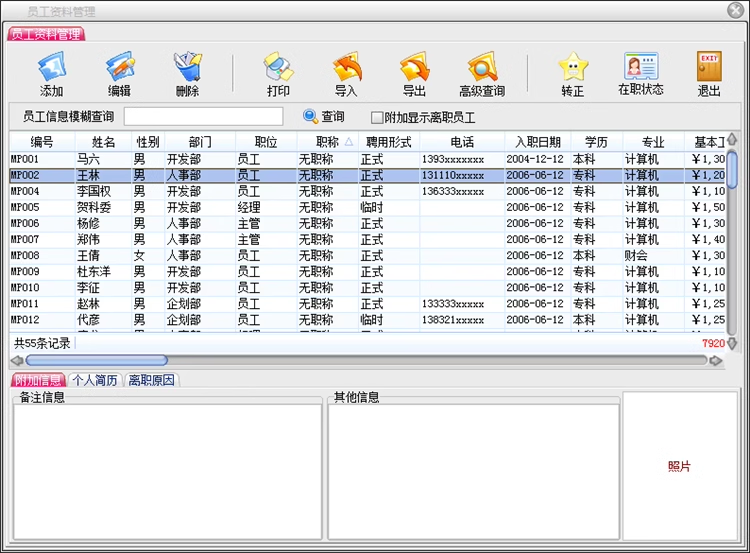Click the 转正 star icon
The width and height of the screenshot is (750, 553).
click(573, 66)
